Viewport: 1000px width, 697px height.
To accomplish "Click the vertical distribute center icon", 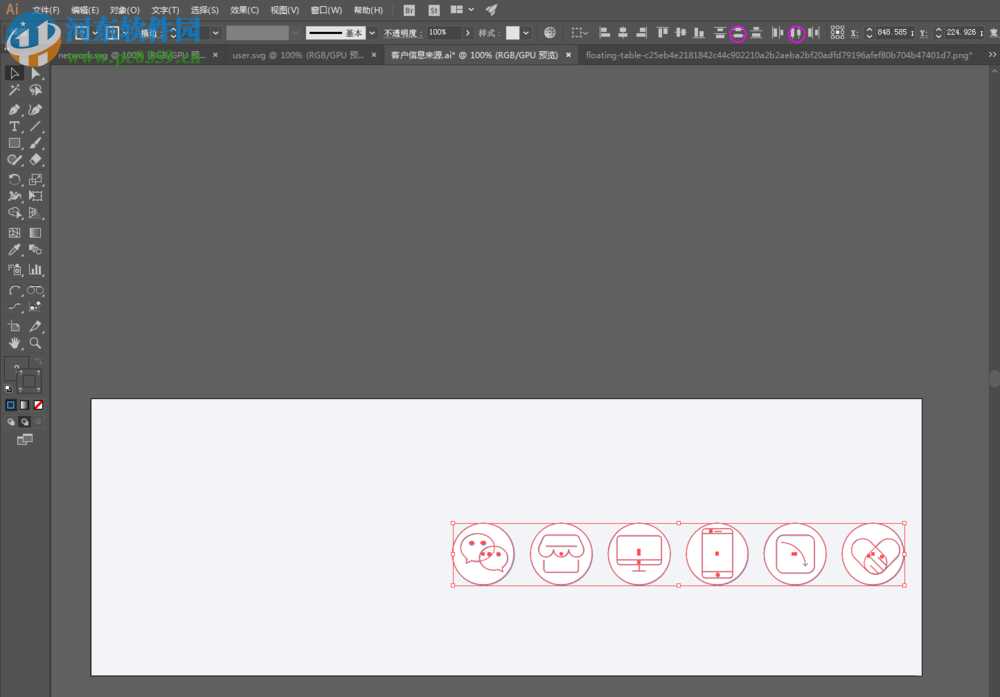I will tap(738, 33).
